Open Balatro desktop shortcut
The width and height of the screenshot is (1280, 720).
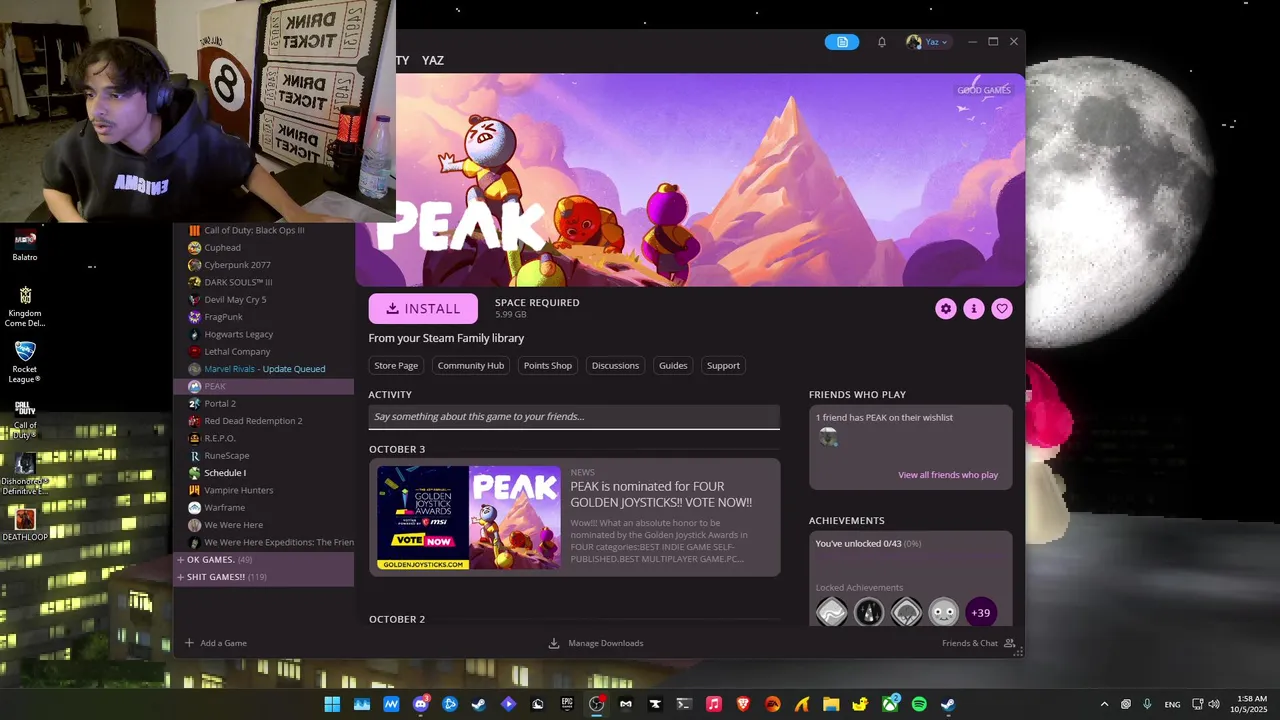click(x=25, y=245)
